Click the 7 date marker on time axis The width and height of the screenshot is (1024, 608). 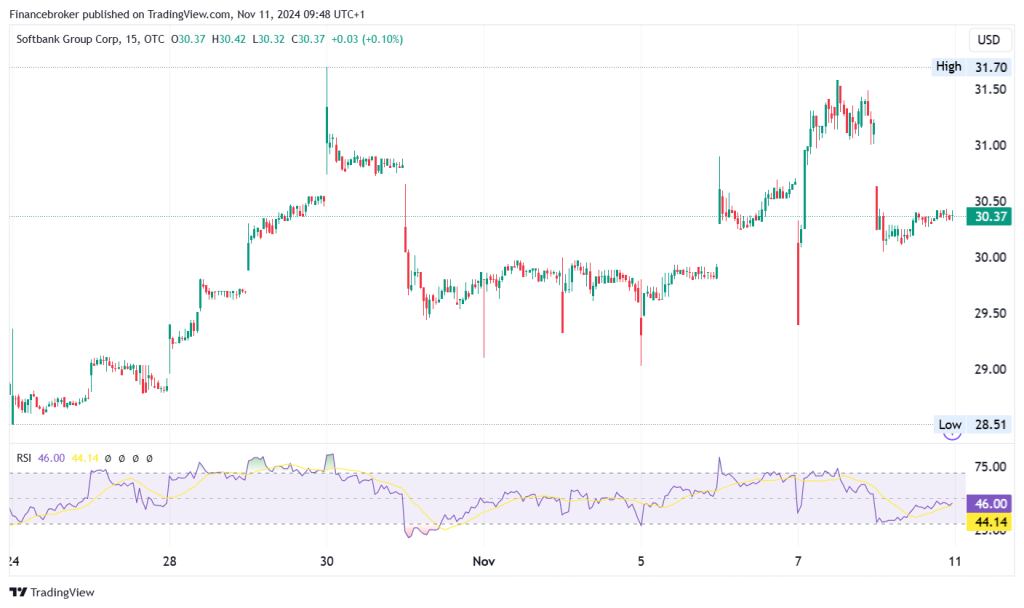coord(798,562)
